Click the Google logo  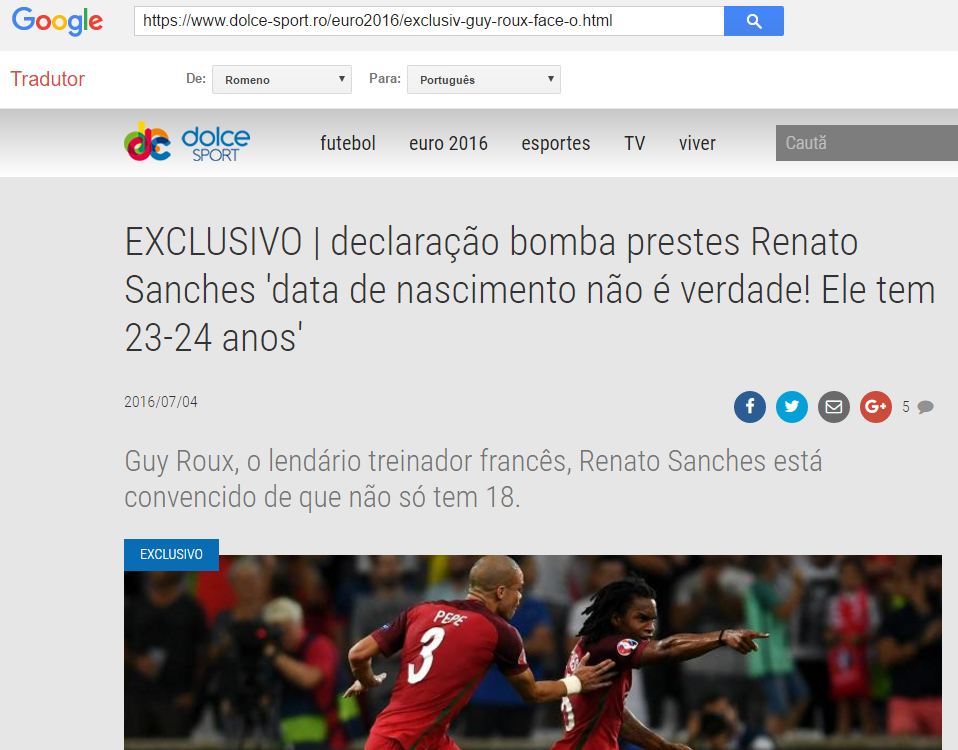point(57,21)
